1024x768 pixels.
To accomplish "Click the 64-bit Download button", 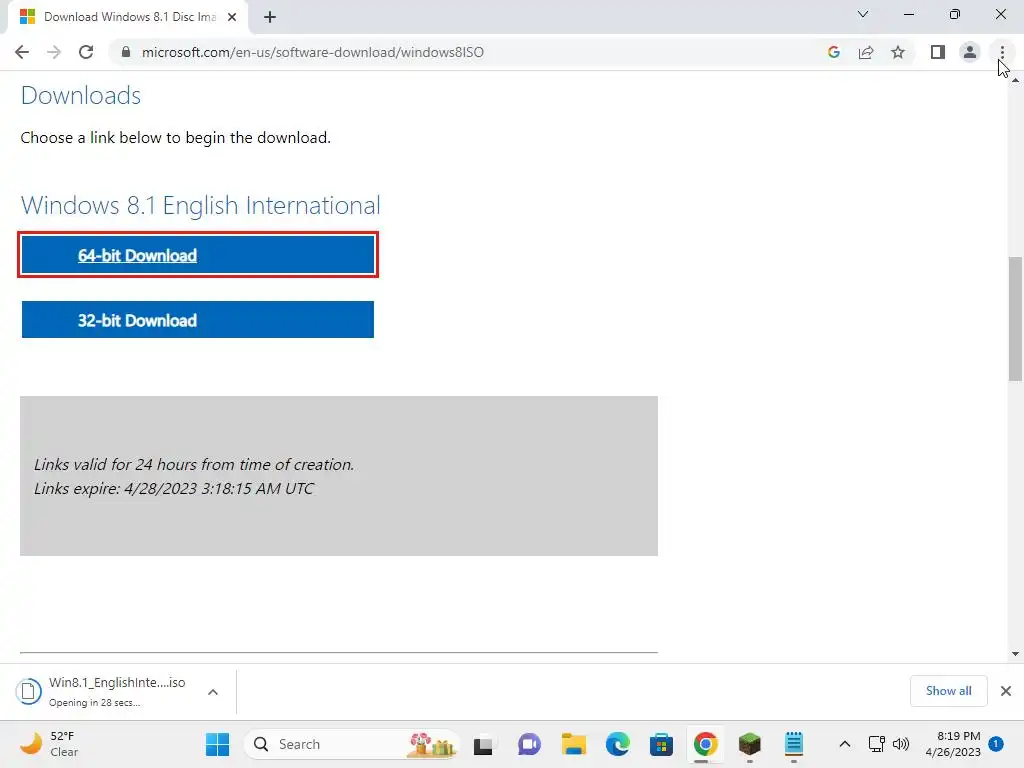I will pos(198,255).
